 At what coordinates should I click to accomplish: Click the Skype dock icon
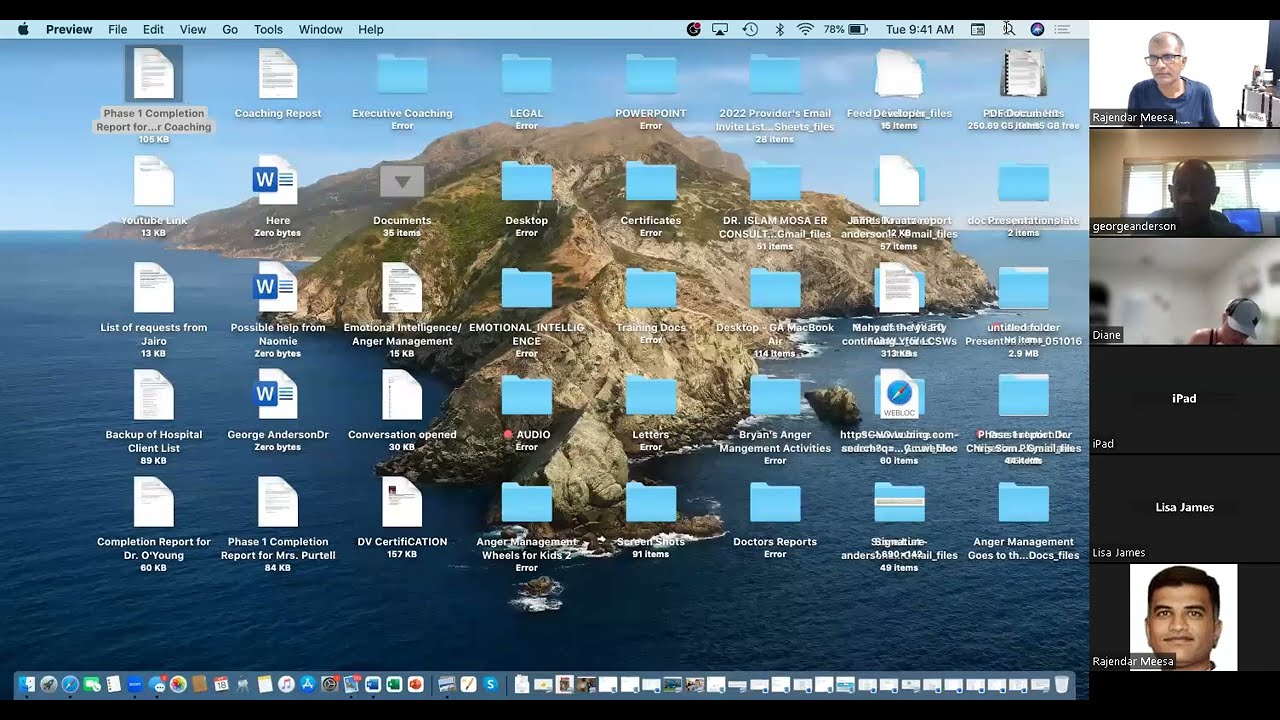point(490,685)
